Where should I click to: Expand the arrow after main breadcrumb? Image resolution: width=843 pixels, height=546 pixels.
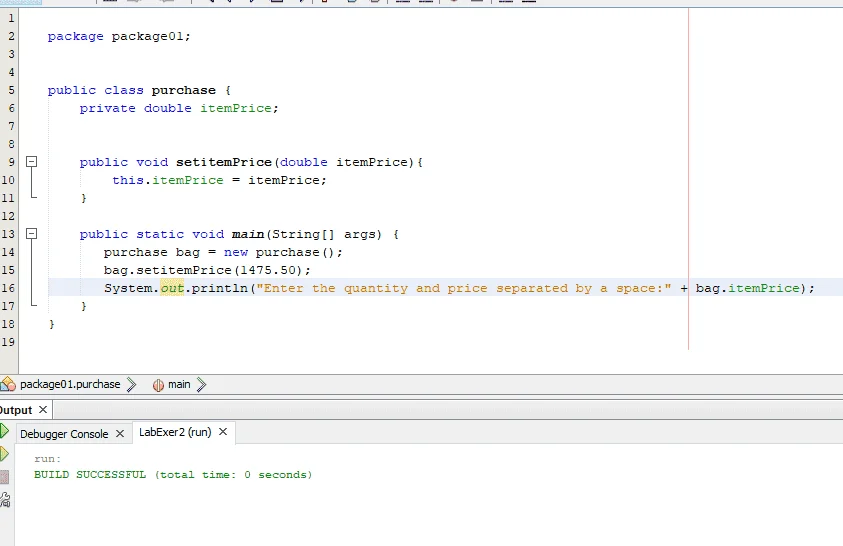[x=201, y=384]
